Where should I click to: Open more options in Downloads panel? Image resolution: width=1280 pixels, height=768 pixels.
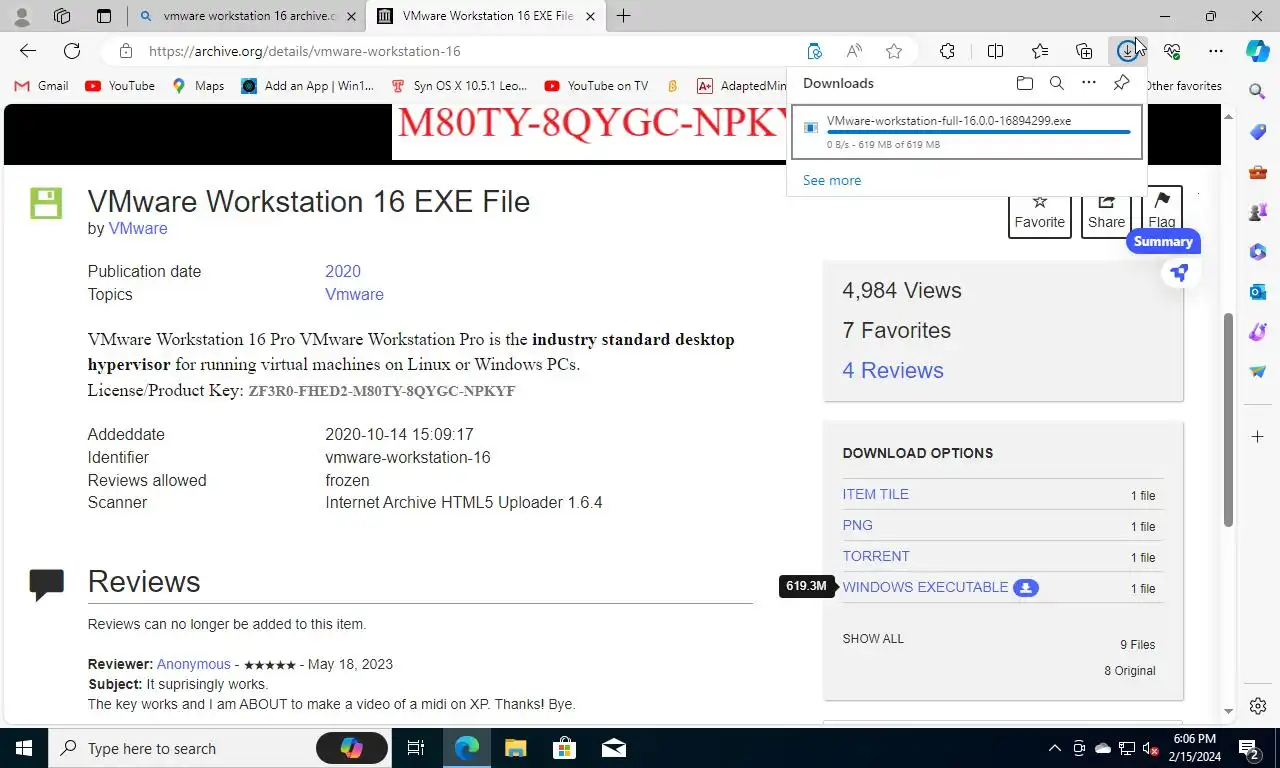1089,83
